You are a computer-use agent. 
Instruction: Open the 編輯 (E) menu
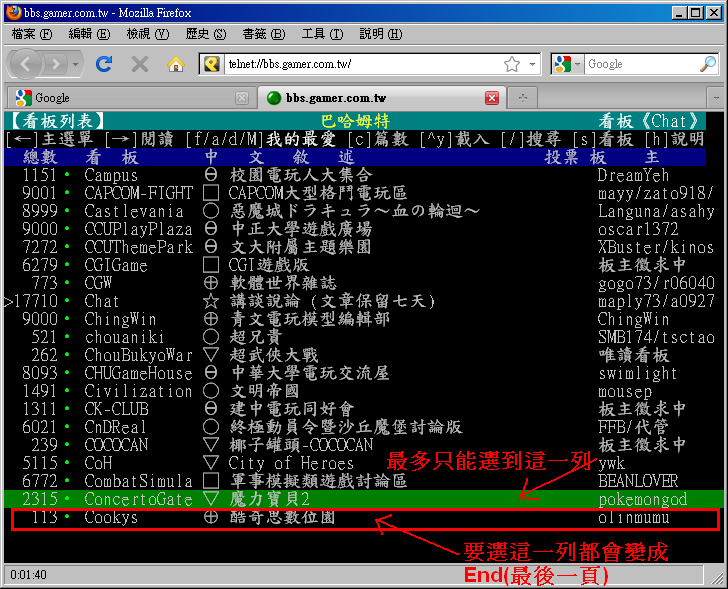pos(89,34)
